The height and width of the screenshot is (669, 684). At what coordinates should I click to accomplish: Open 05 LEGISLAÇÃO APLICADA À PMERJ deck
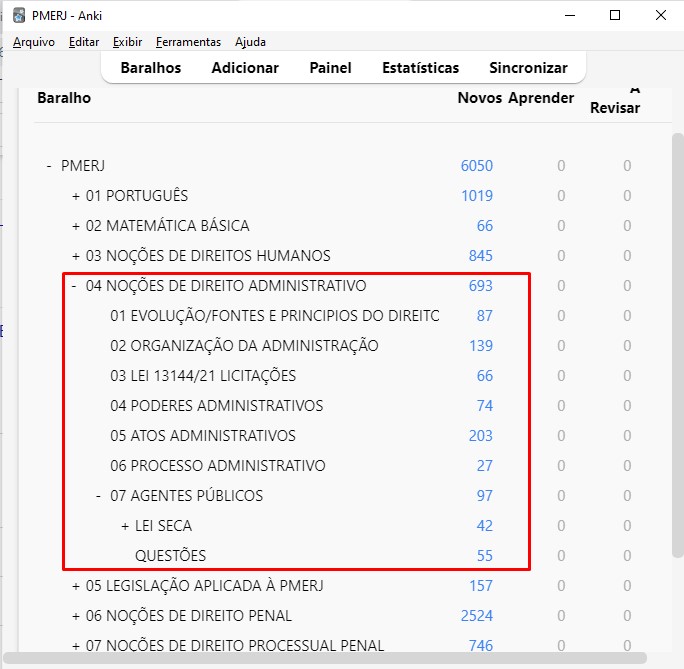click(205, 586)
